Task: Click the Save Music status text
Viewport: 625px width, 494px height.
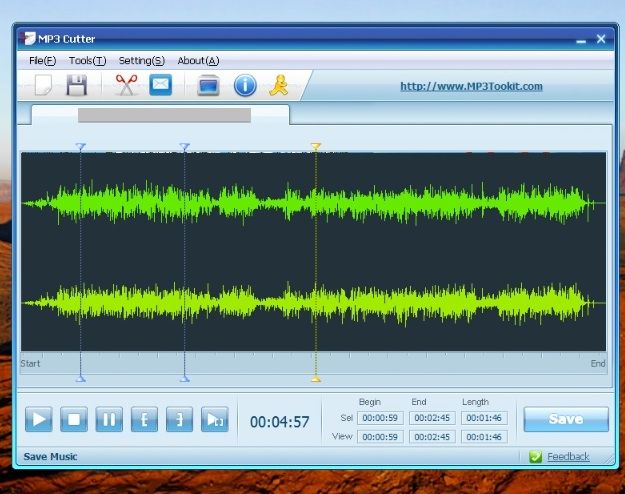Action: tap(50, 457)
